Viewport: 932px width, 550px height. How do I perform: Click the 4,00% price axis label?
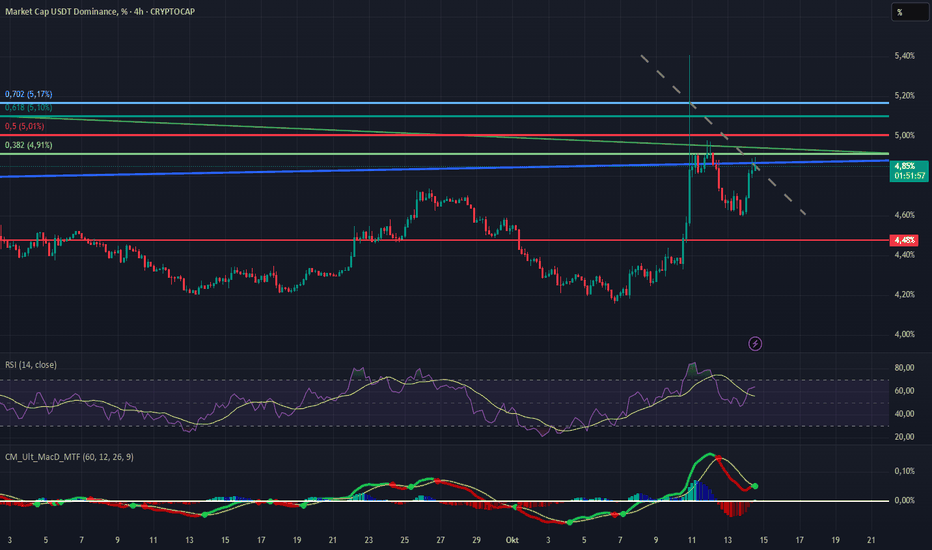[904, 334]
